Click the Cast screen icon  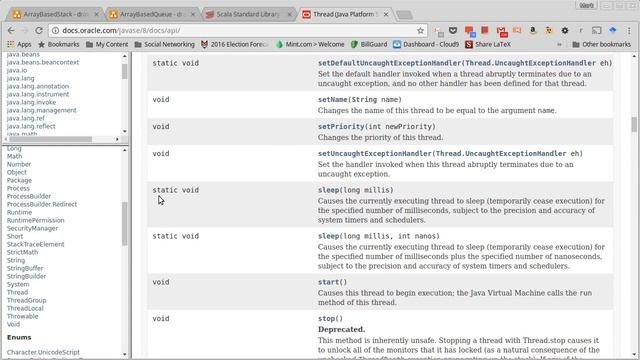pyautogui.click(x=597, y=31)
